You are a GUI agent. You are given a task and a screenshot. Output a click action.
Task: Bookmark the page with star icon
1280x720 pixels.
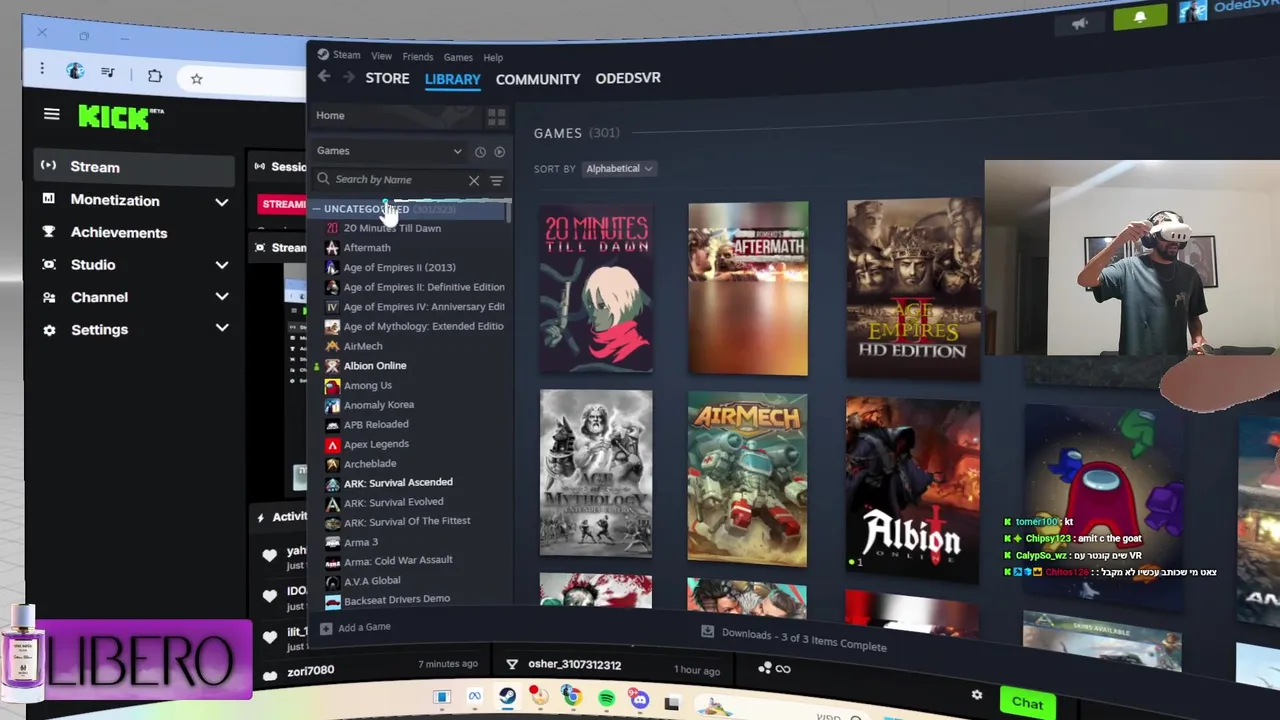point(196,79)
